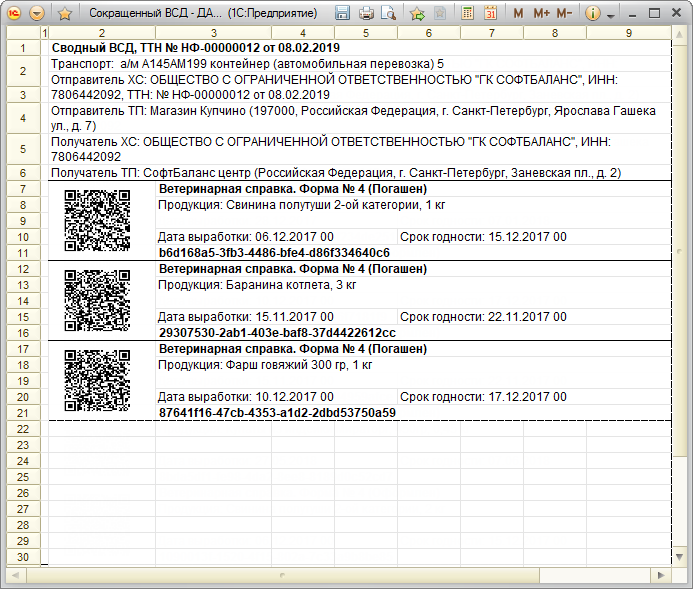Select row header 30
Screen dimensions: 693x589
pyautogui.click(x=23, y=557)
